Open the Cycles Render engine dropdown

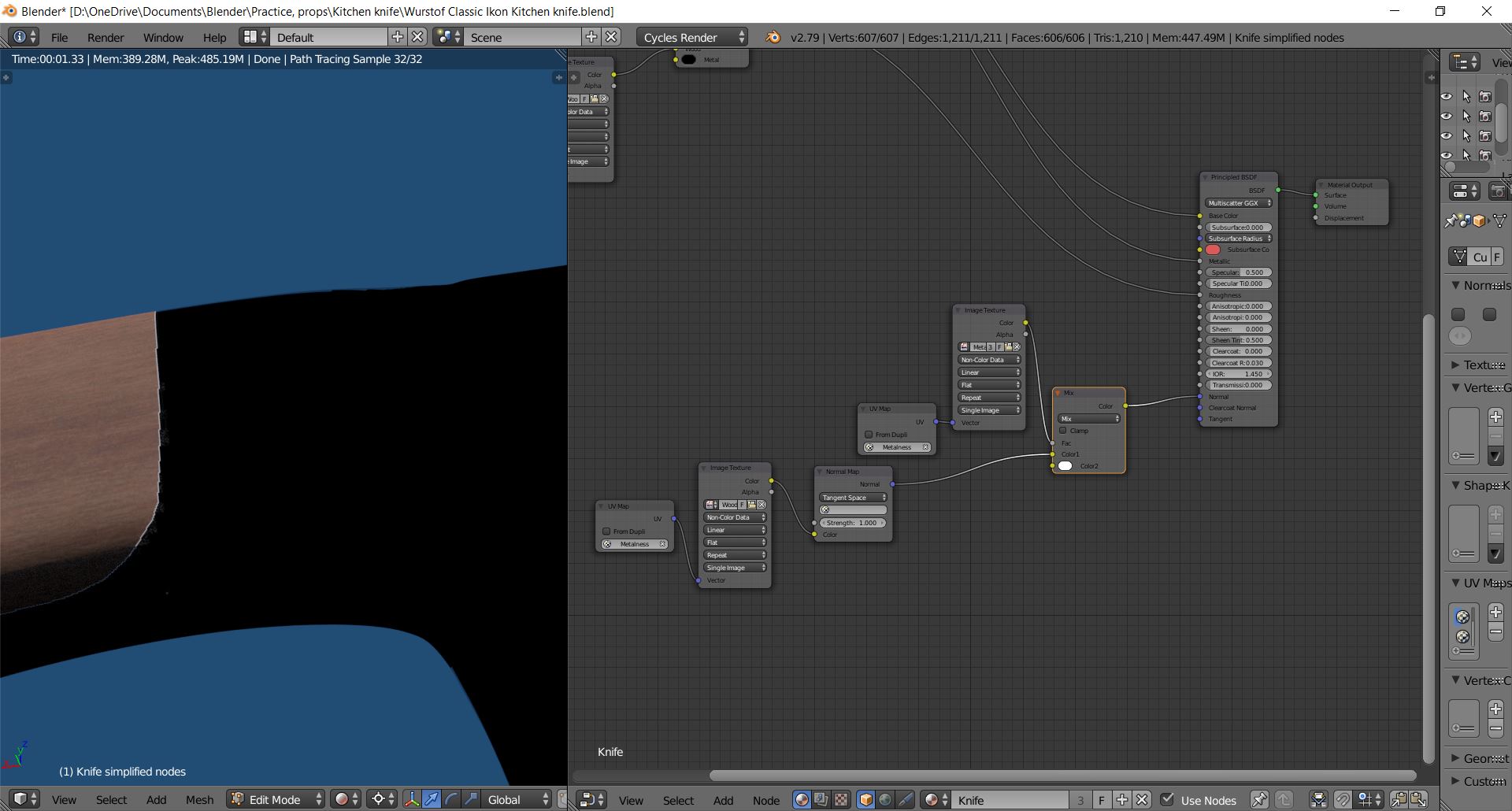click(x=692, y=37)
